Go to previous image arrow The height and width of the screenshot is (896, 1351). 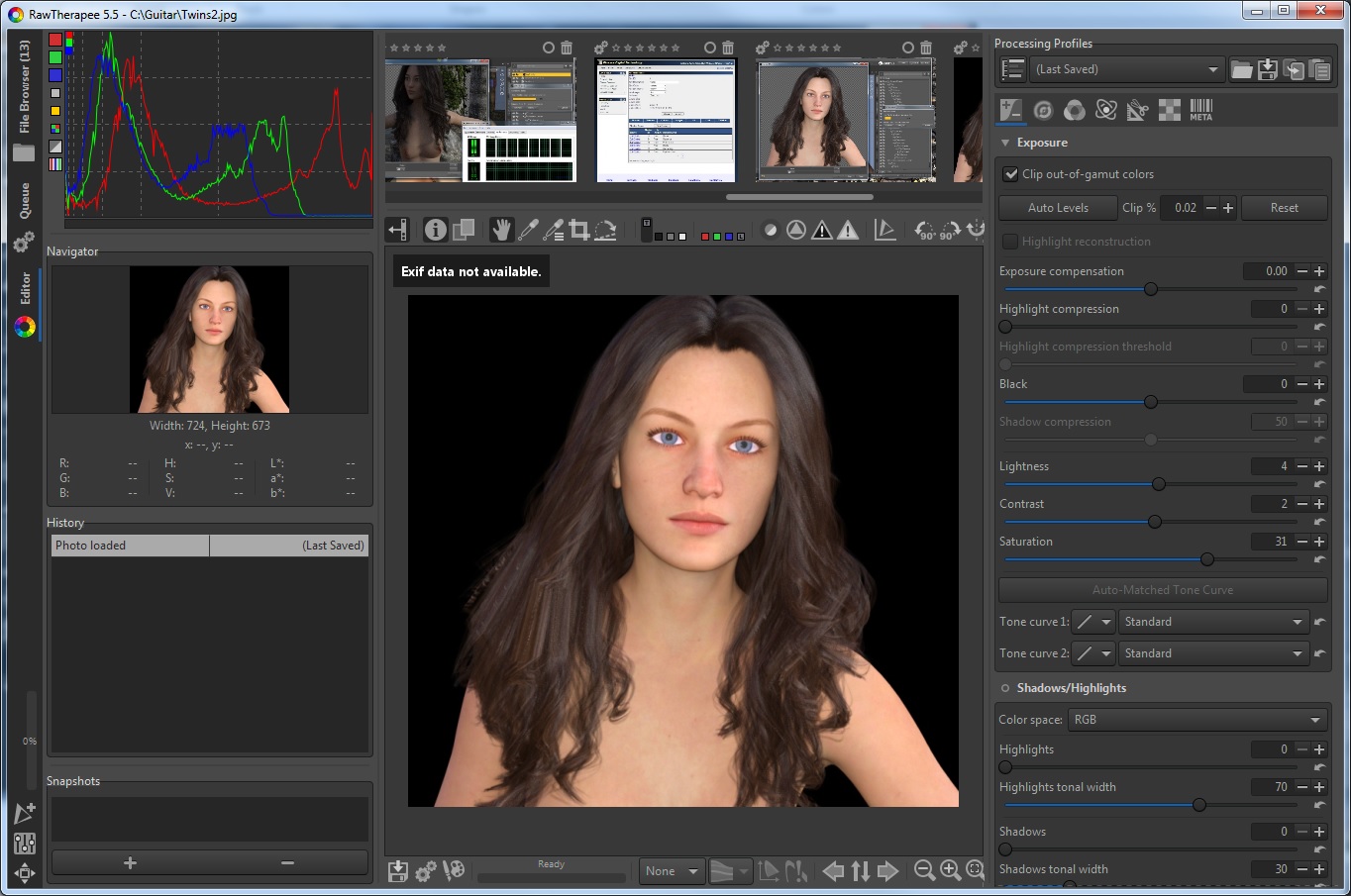(834, 871)
